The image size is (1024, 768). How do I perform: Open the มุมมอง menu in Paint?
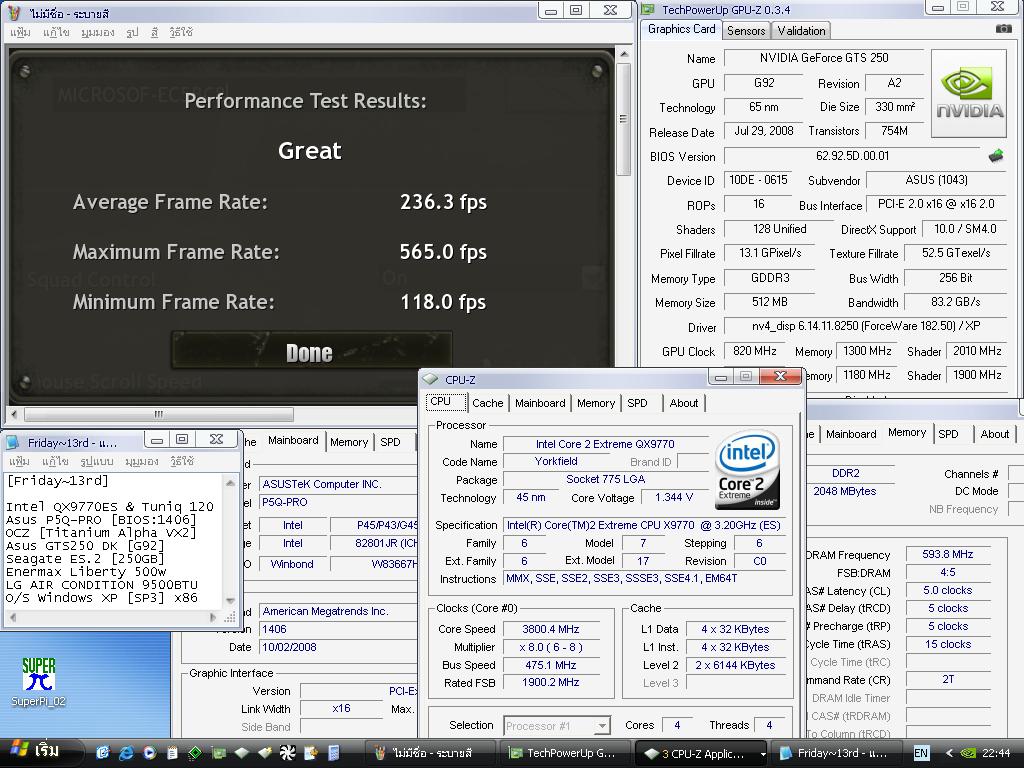97,32
